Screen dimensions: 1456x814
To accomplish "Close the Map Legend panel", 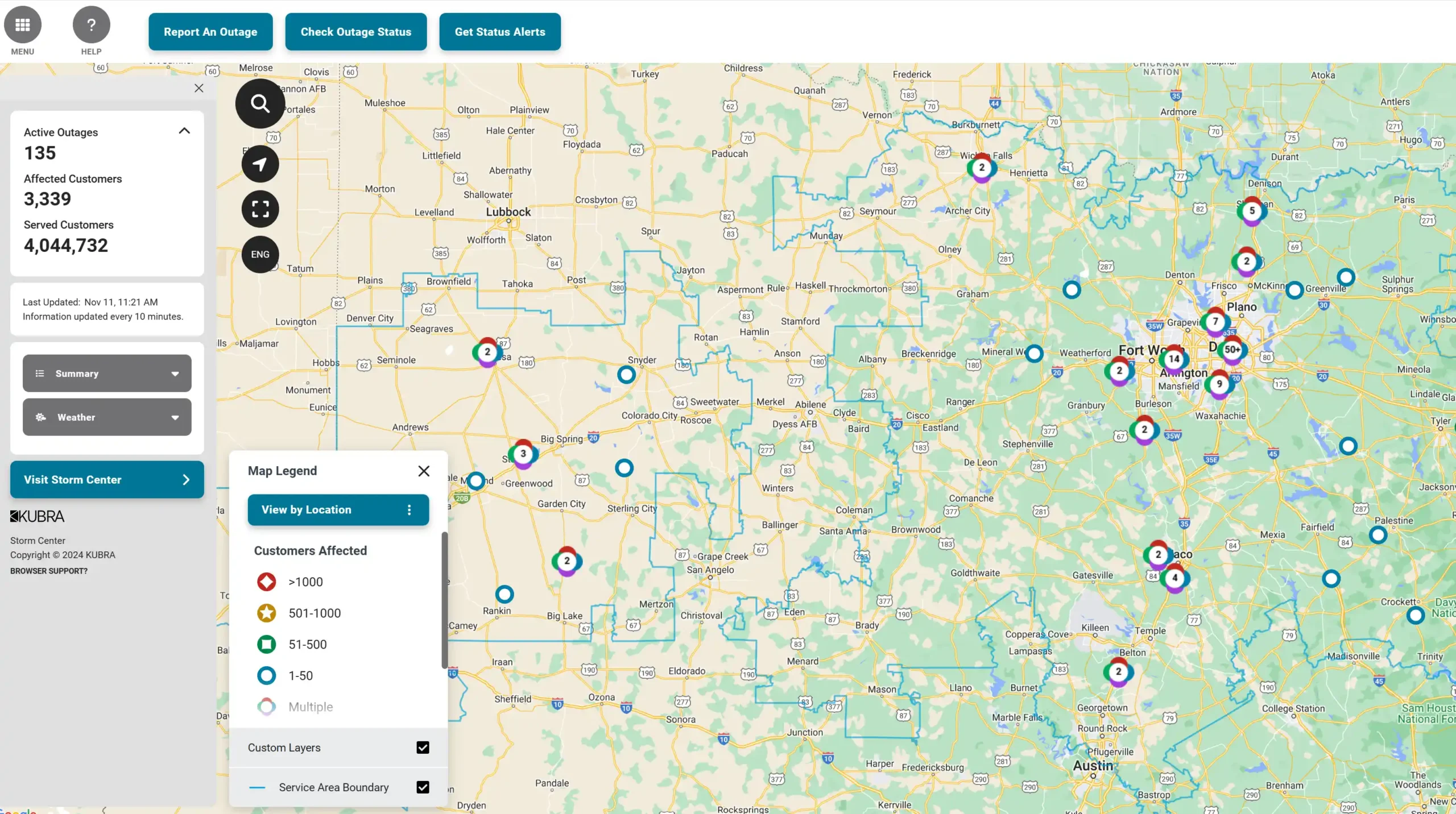I will (423, 470).
